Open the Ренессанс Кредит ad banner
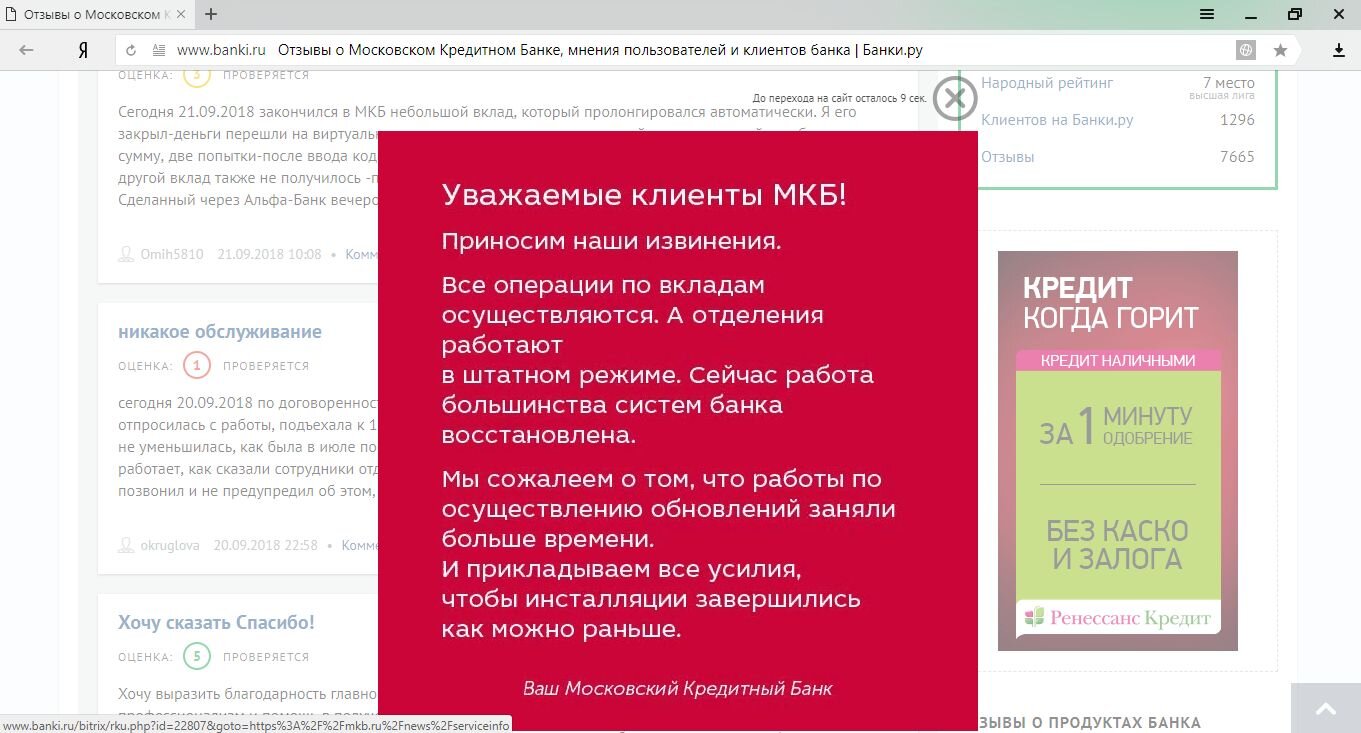1361x733 pixels. pos(1118,450)
